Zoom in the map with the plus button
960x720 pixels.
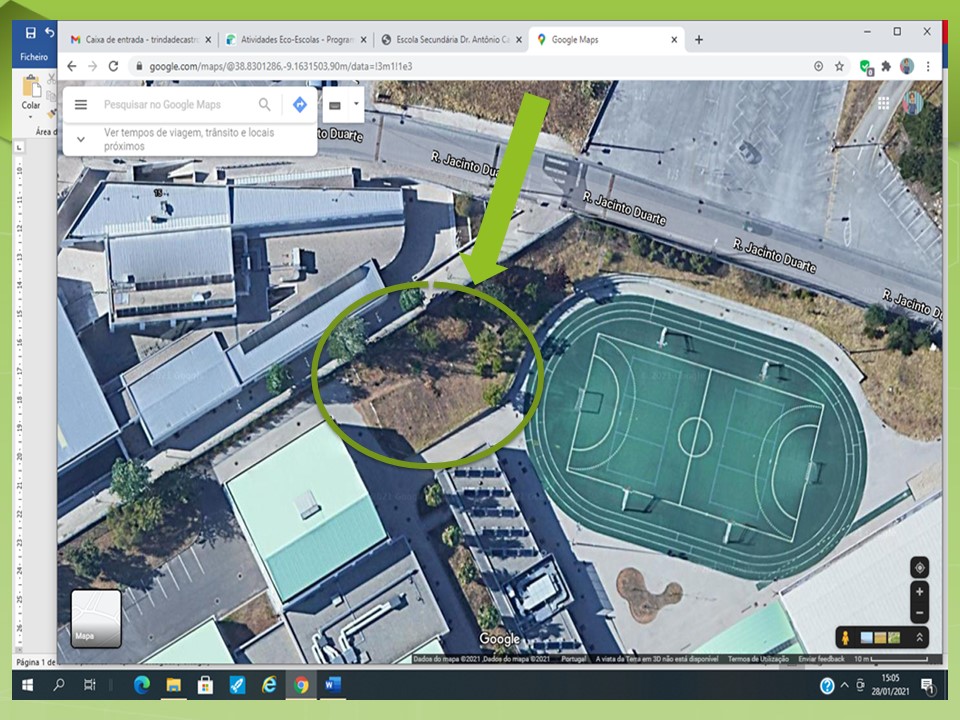pos(920,591)
